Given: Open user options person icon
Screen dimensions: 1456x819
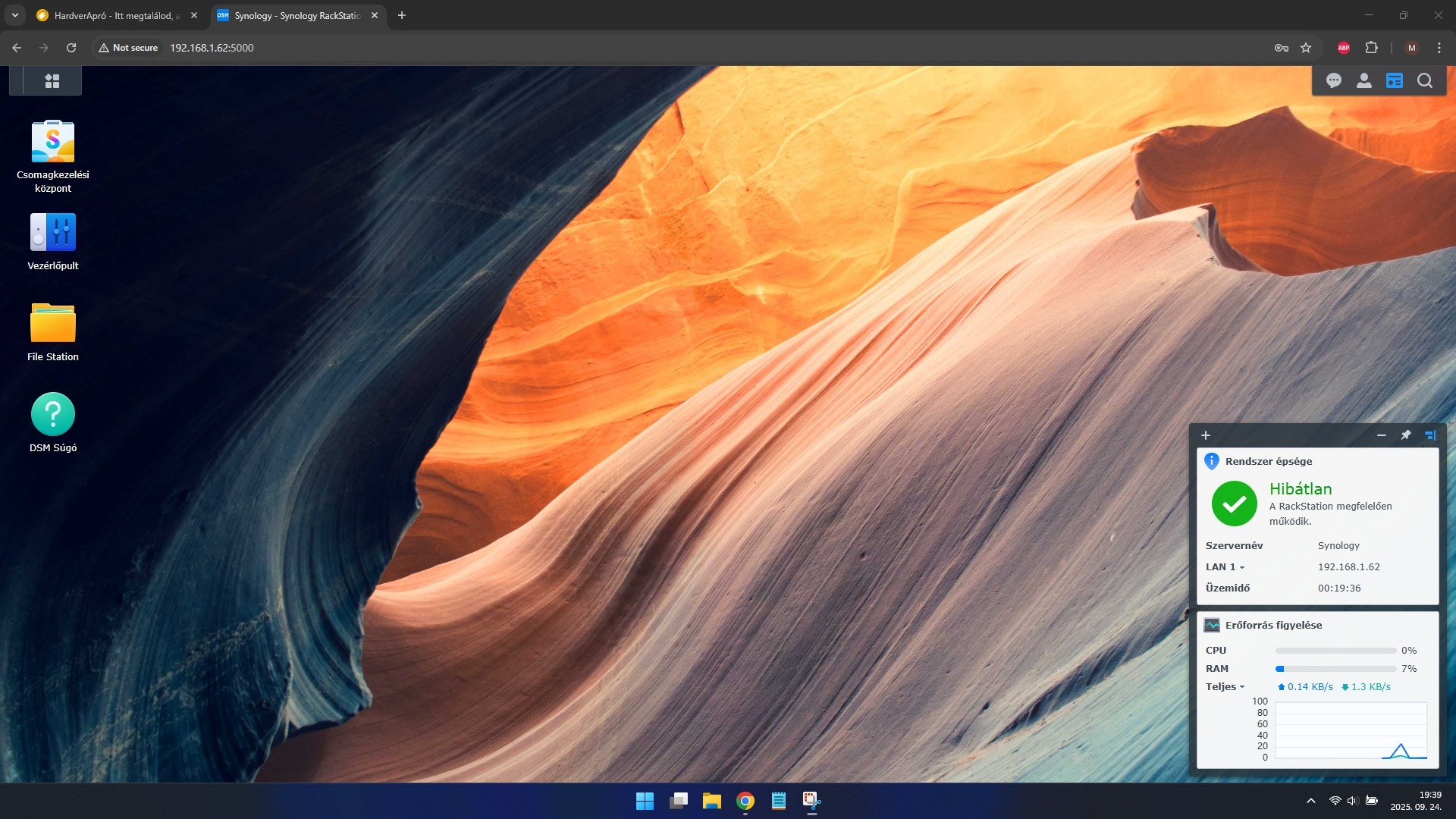Looking at the screenshot, I should click(x=1363, y=80).
